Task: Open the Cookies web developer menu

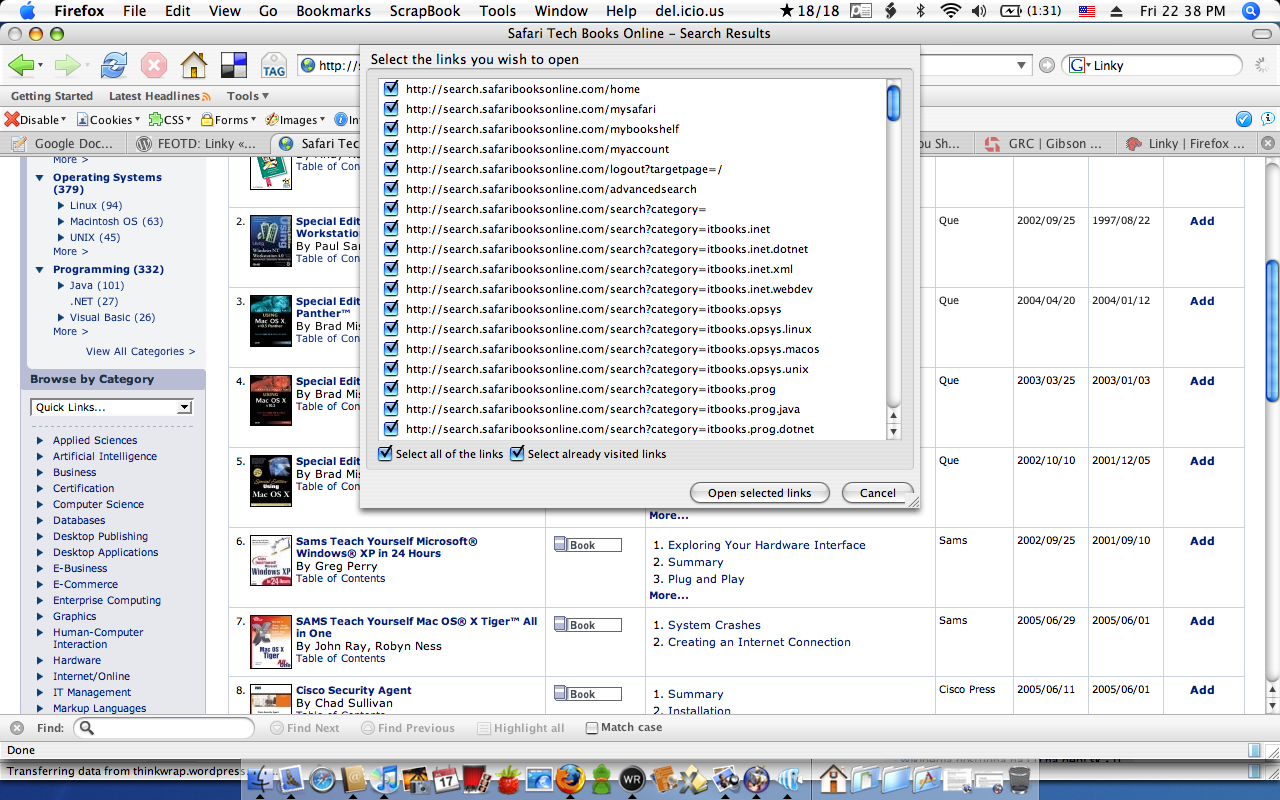Action: 108,119
